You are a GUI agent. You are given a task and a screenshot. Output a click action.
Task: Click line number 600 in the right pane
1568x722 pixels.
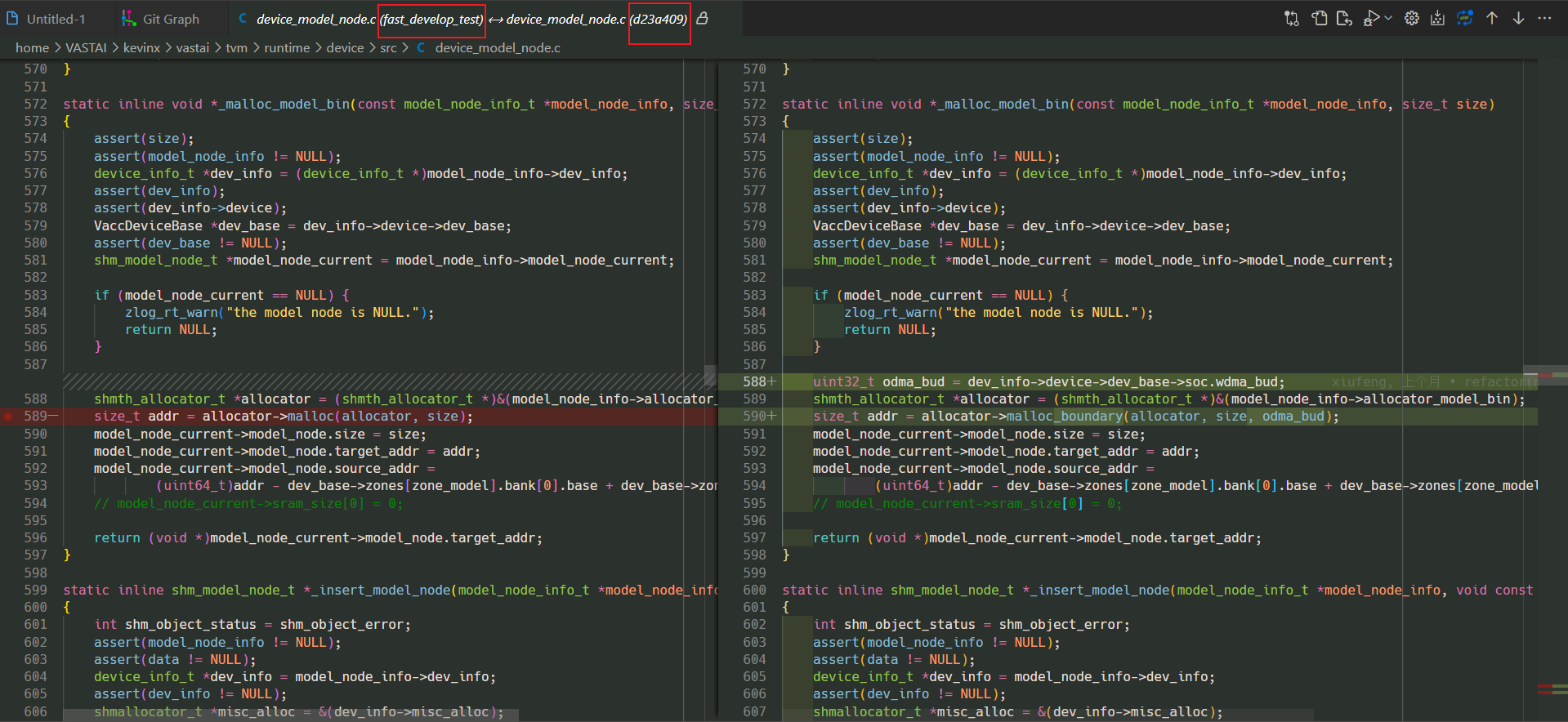pyautogui.click(x=754, y=591)
